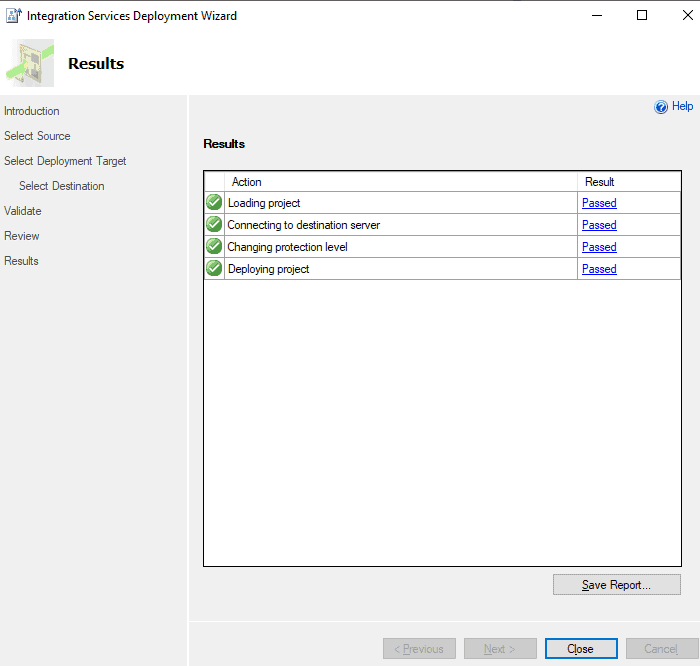Open Passed link for Connecting to destination server

(599, 225)
